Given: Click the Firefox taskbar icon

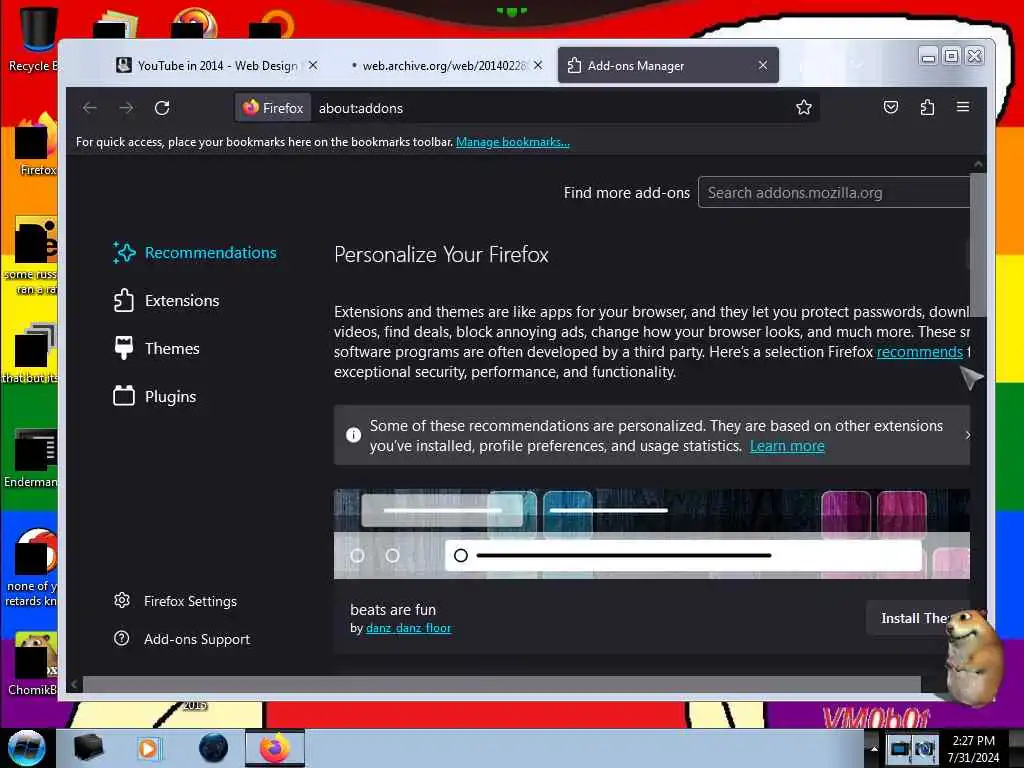Looking at the screenshot, I should pos(275,748).
